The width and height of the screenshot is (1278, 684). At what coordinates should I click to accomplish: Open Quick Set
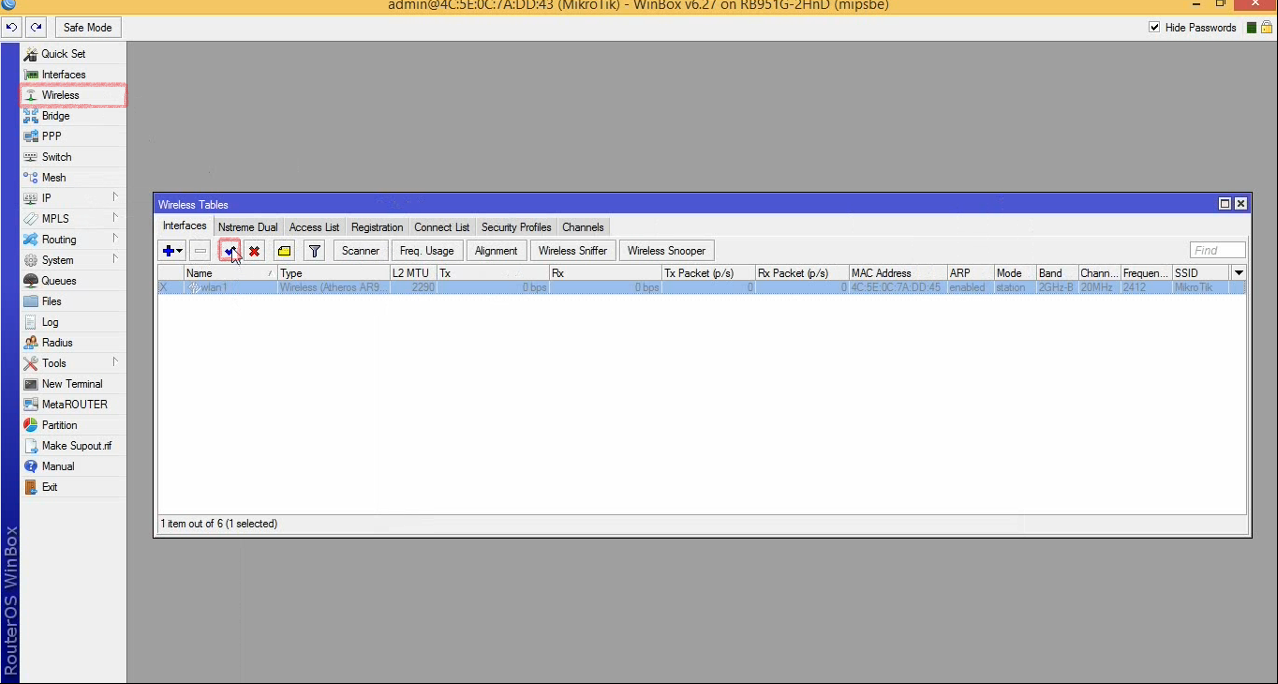point(72,54)
